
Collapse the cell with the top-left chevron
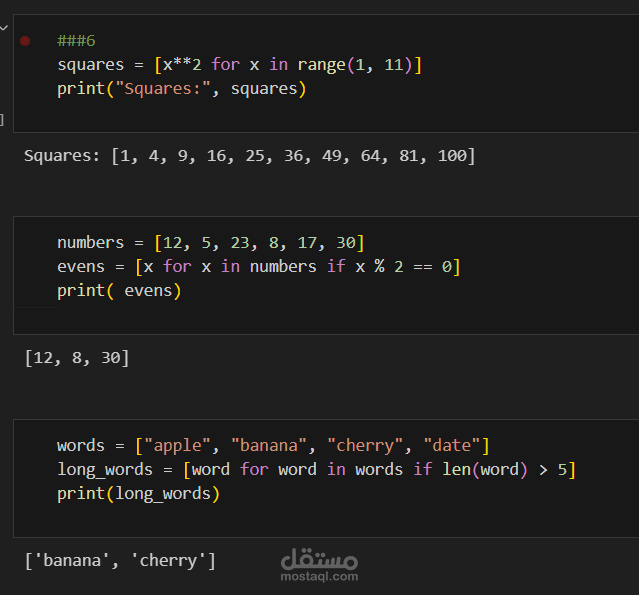4,28
